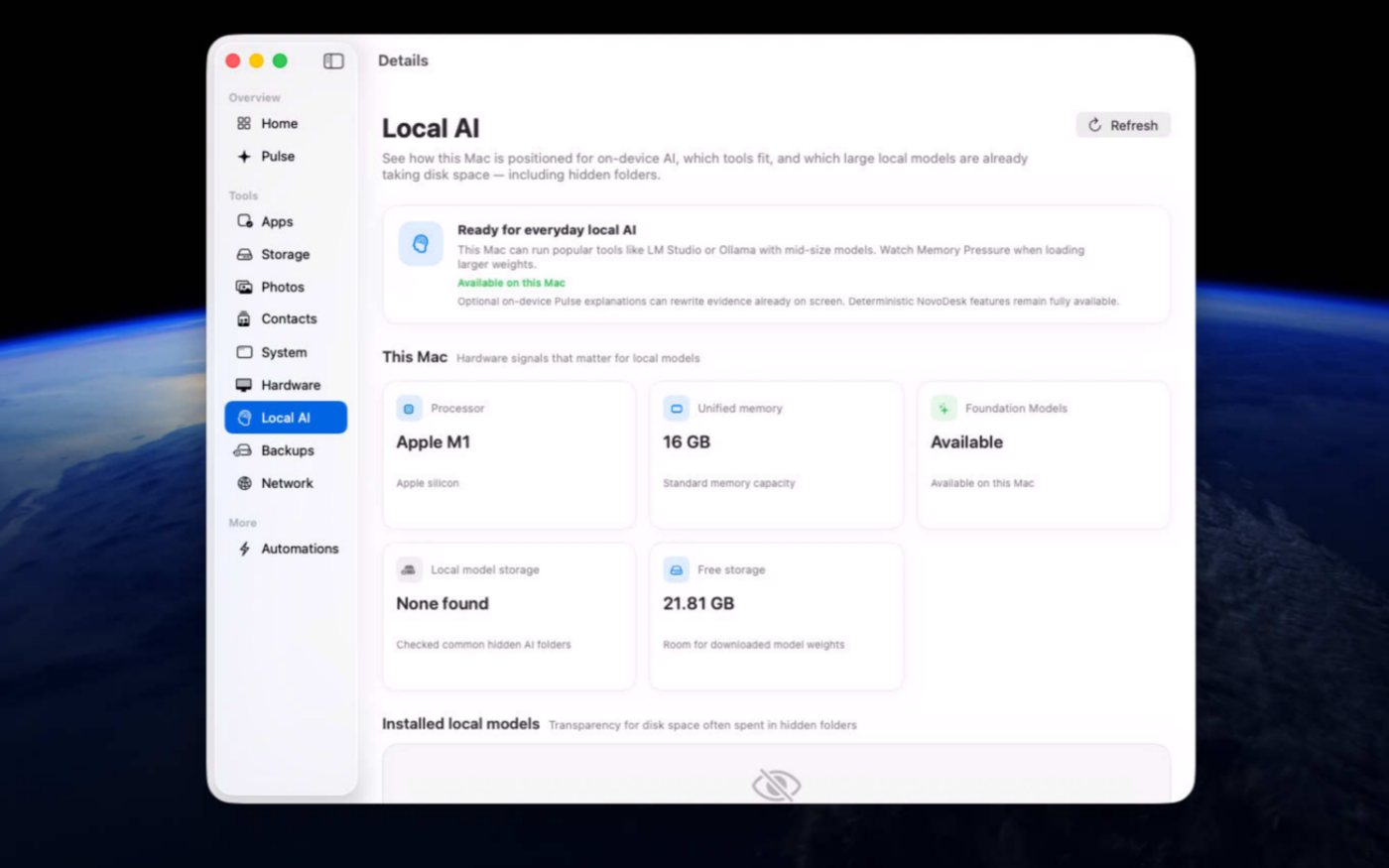Click the Apps sidebar icon
This screenshot has width=1389, height=868.
coord(244,221)
